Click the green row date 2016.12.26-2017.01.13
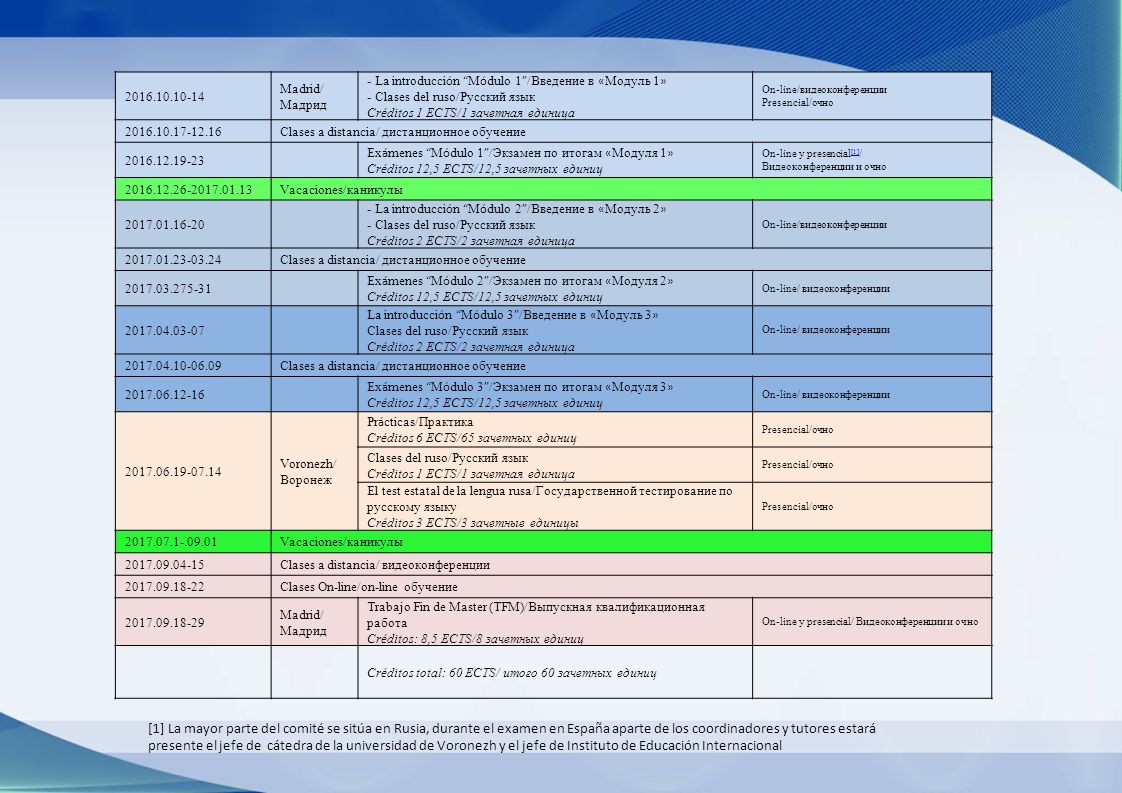Image resolution: width=1122 pixels, height=793 pixels. [x=188, y=190]
